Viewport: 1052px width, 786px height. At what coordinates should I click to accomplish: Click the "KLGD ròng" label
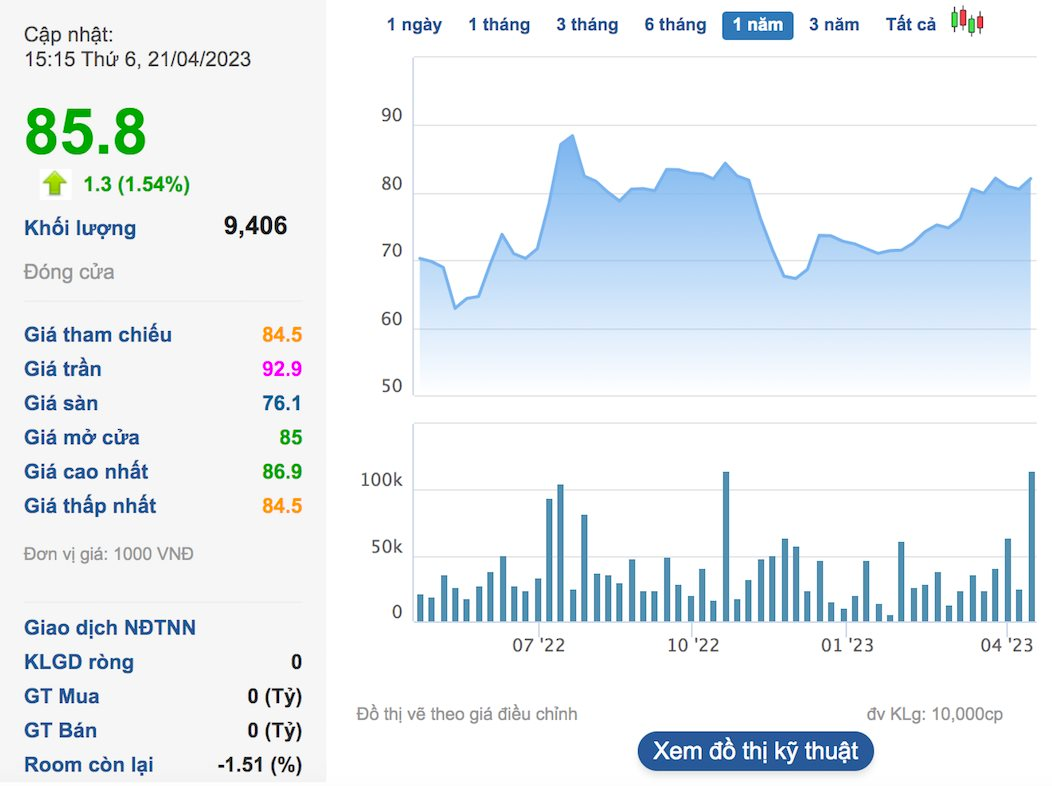click(79, 662)
